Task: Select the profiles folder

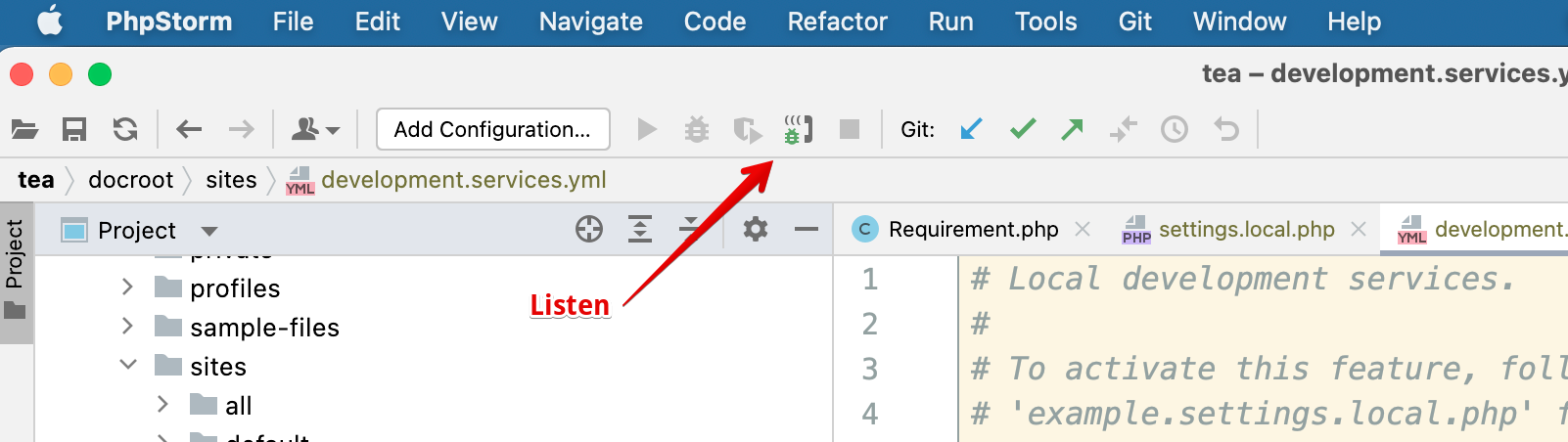Action: coord(235,288)
